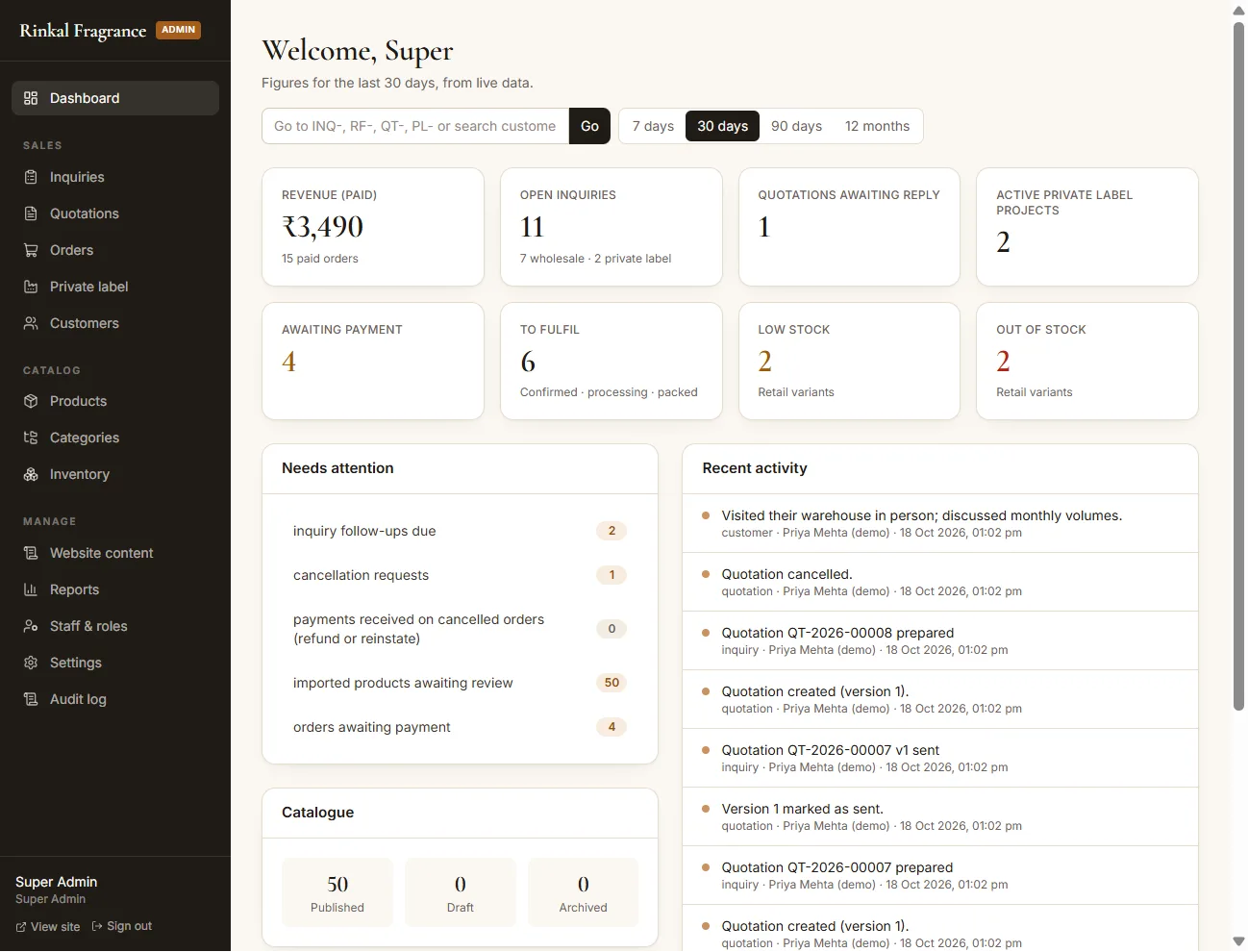Screen dimensions: 1248x952
Task: Switch range to 7 days
Action: tap(653, 126)
